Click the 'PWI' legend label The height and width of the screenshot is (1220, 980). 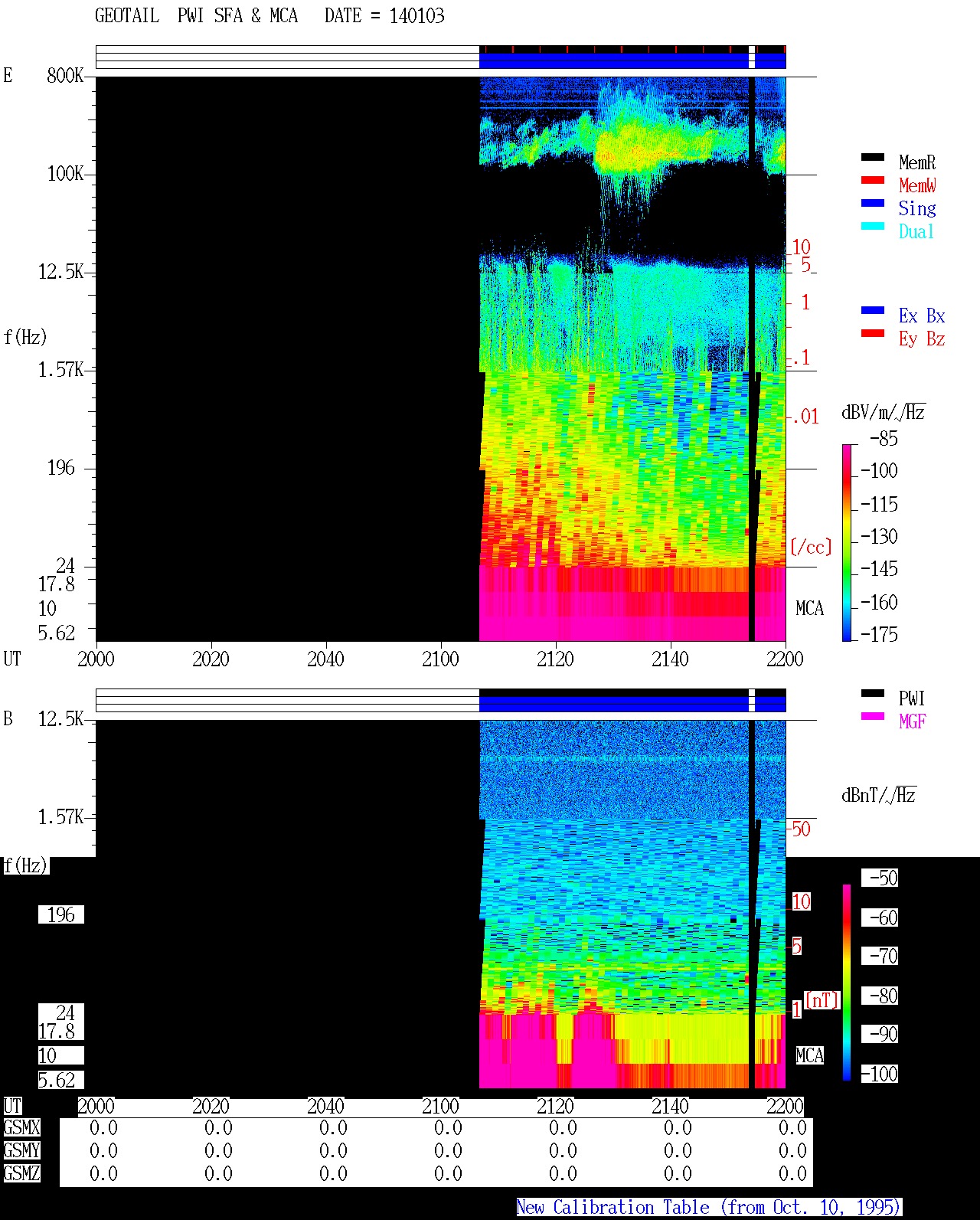point(912,698)
